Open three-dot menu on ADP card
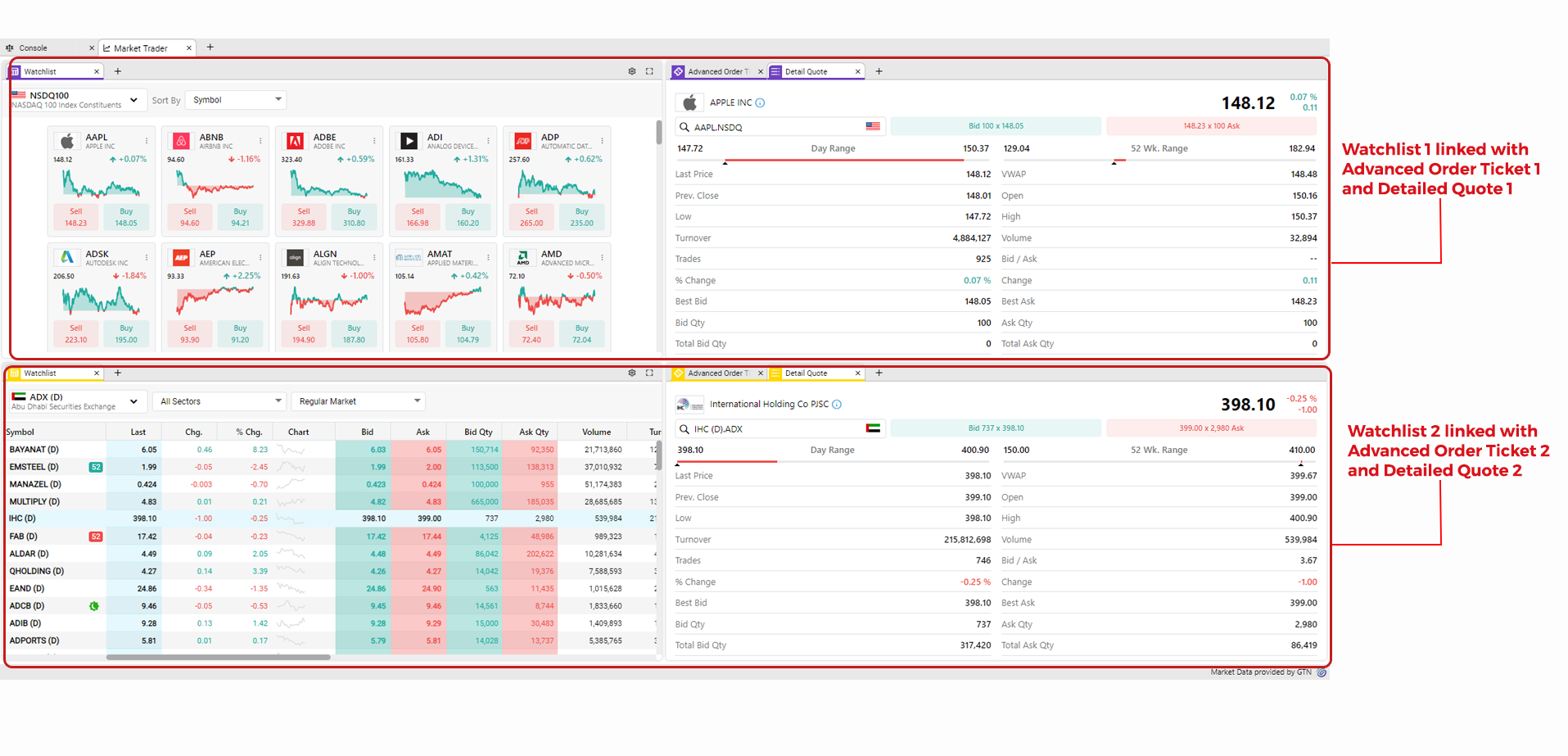The width and height of the screenshot is (1568, 756). pyautogui.click(x=602, y=141)
